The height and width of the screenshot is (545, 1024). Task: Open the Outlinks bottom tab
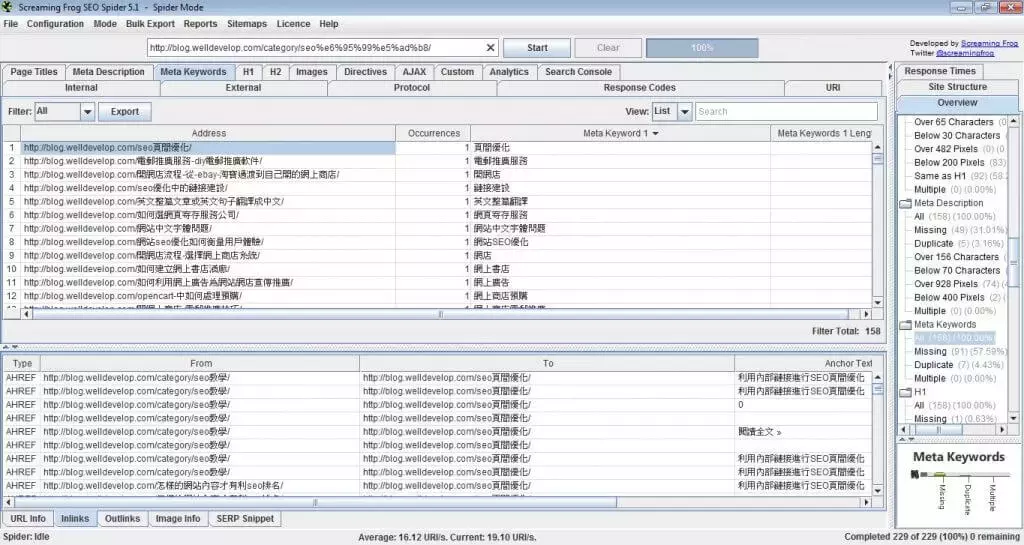pyautogui.click(x=122, y=519)
